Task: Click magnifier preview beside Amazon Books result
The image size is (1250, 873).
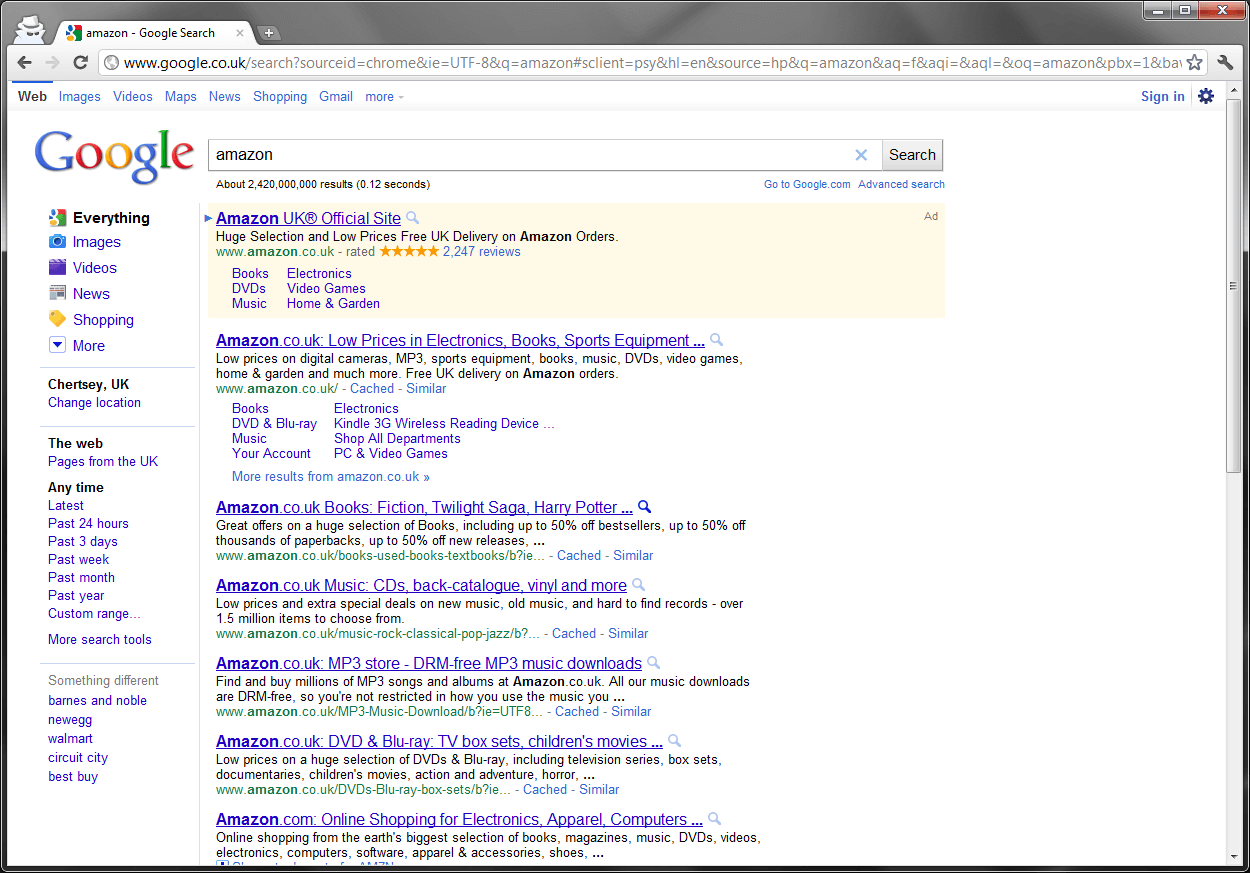Action: [x=645, y=507]
